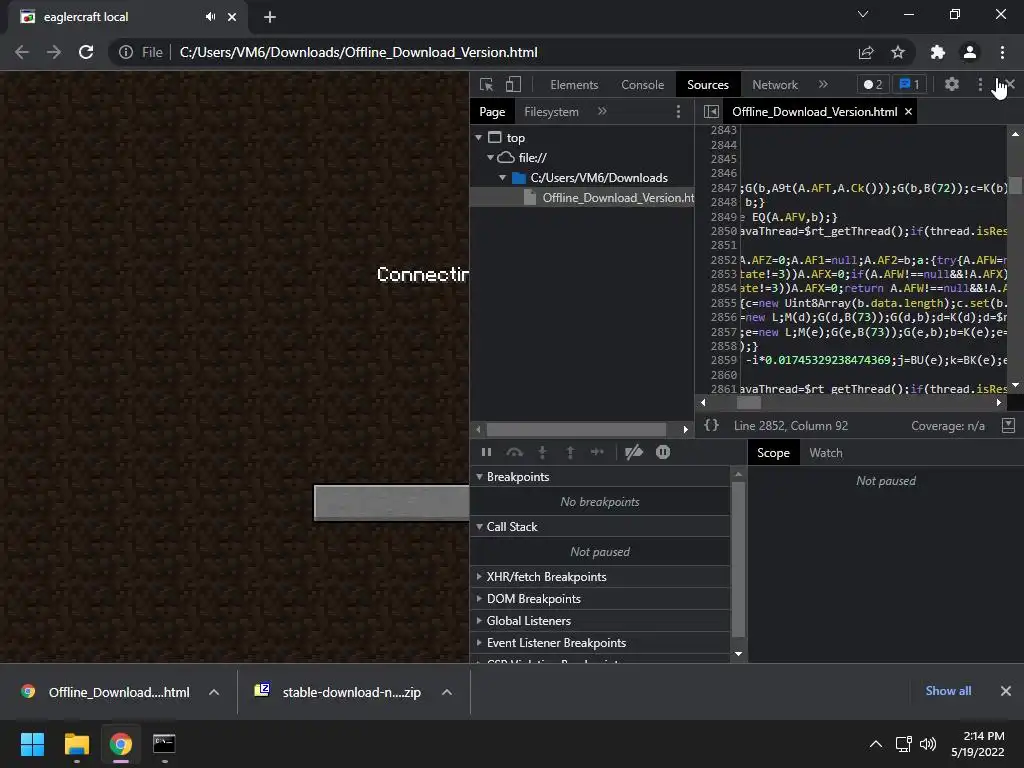Open a new tab with the plus button
Image resolution: width=1024 pixels, height=768 pixels.
click(x=270, y=17)
